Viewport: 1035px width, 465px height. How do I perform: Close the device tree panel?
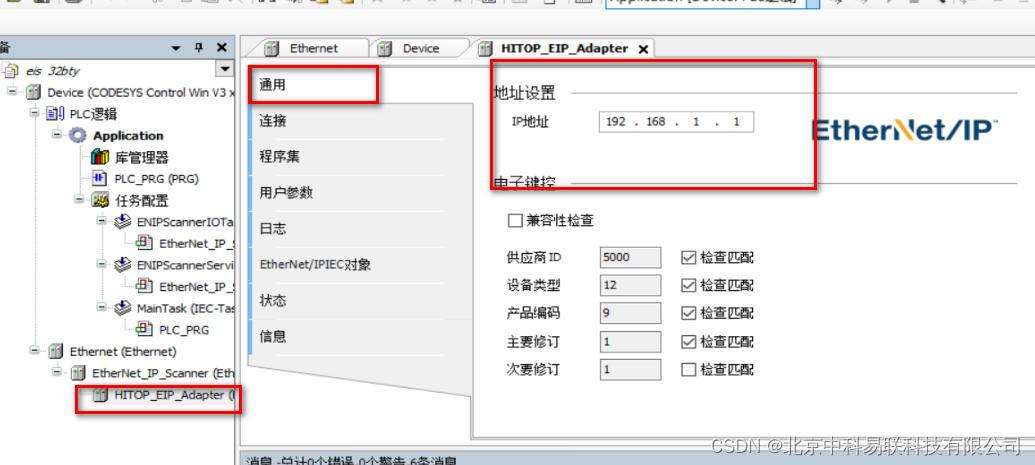click(x=222, y=48)
